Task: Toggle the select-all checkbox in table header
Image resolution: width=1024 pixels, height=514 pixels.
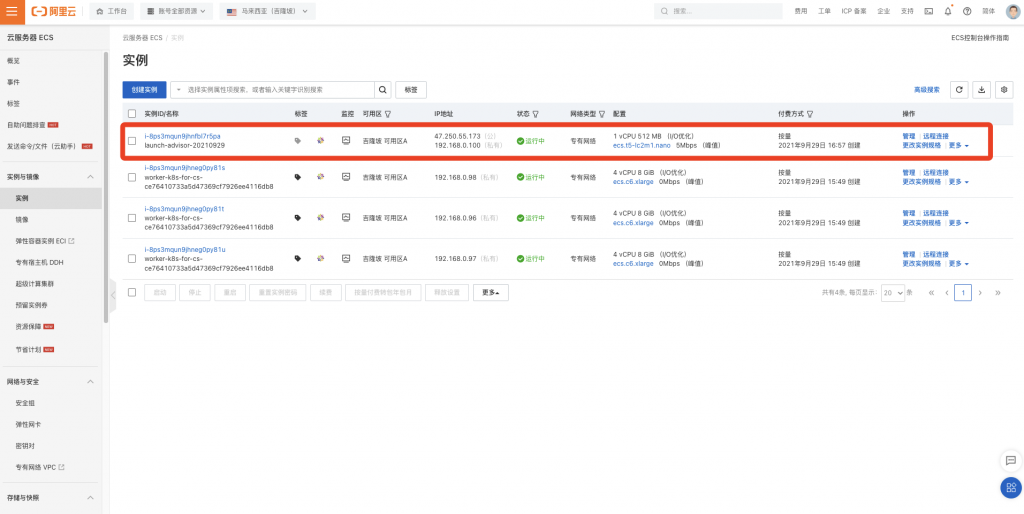Action: [132, 114]
